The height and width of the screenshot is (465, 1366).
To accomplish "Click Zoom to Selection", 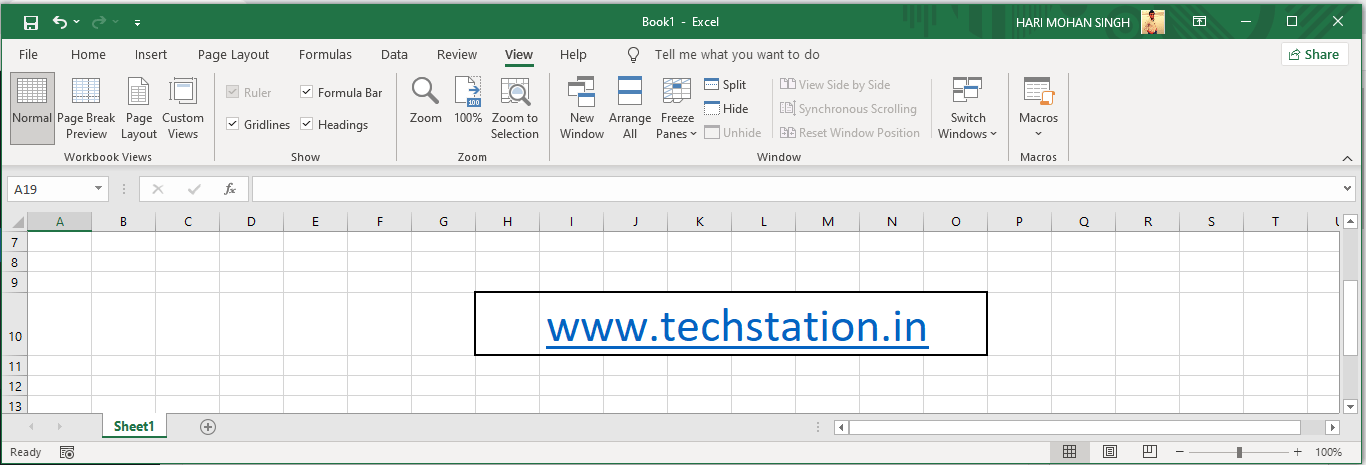I will point(515,107).
